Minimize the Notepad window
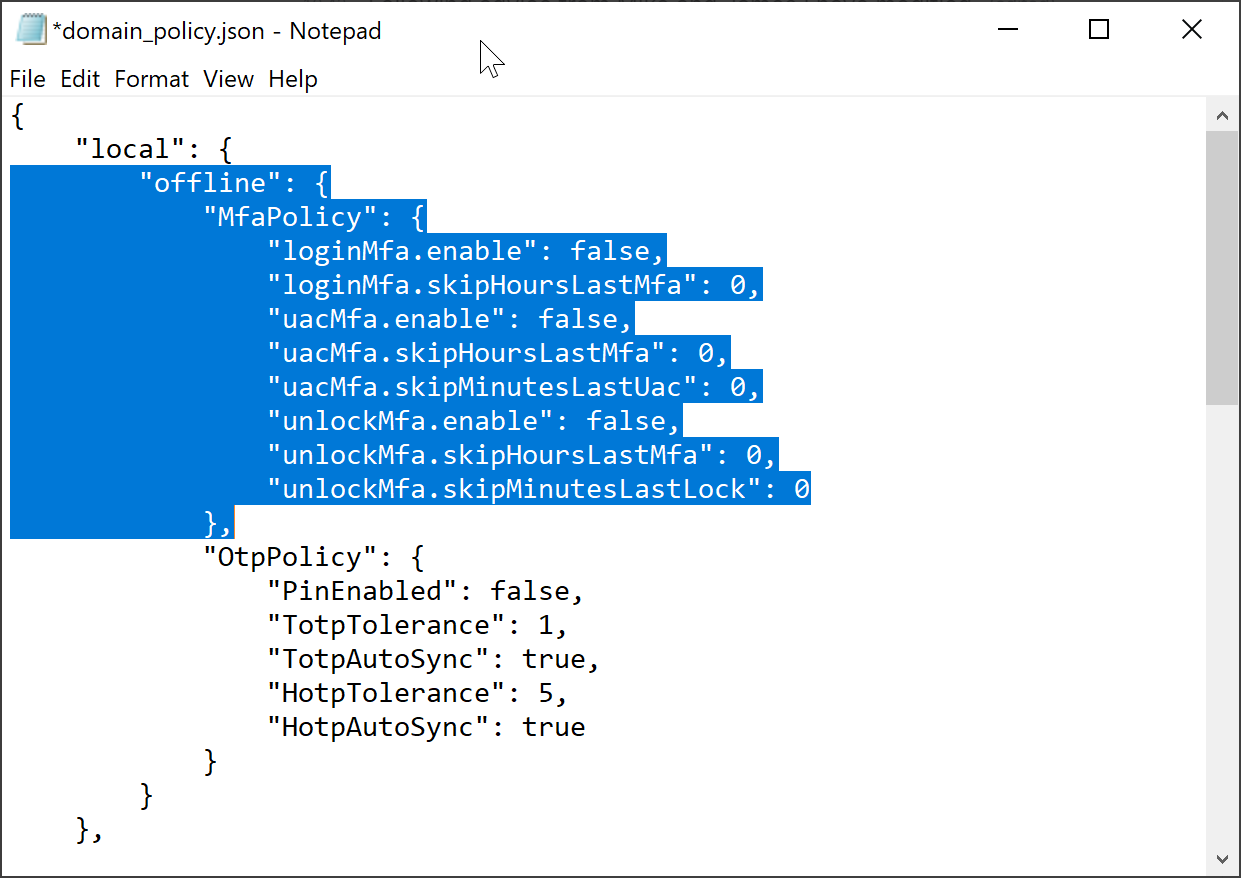The image size is (1241, 878). (1007, 31)
